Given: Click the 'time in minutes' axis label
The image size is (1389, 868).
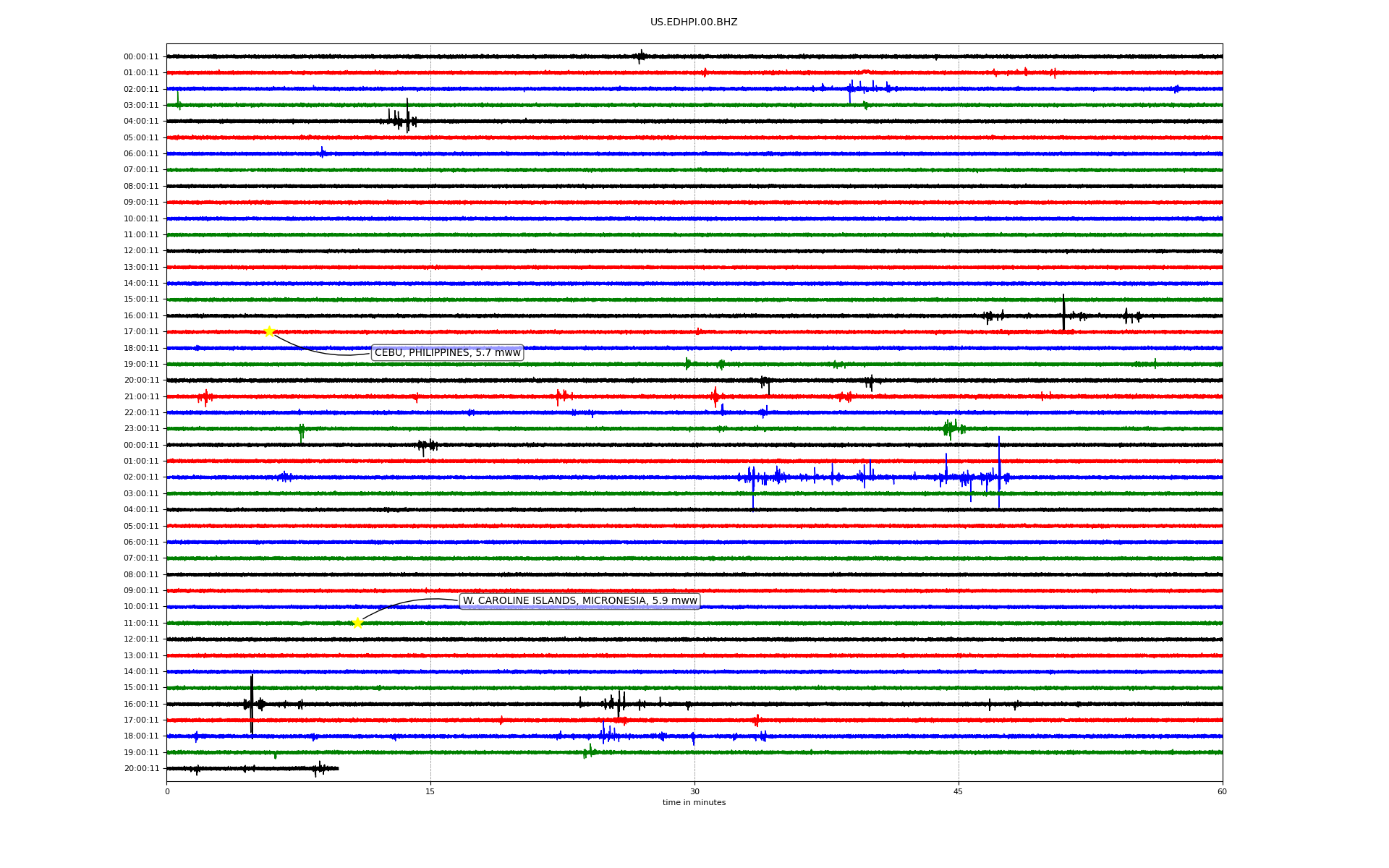Looking at the screenshot, I should (x=694, y=803).
